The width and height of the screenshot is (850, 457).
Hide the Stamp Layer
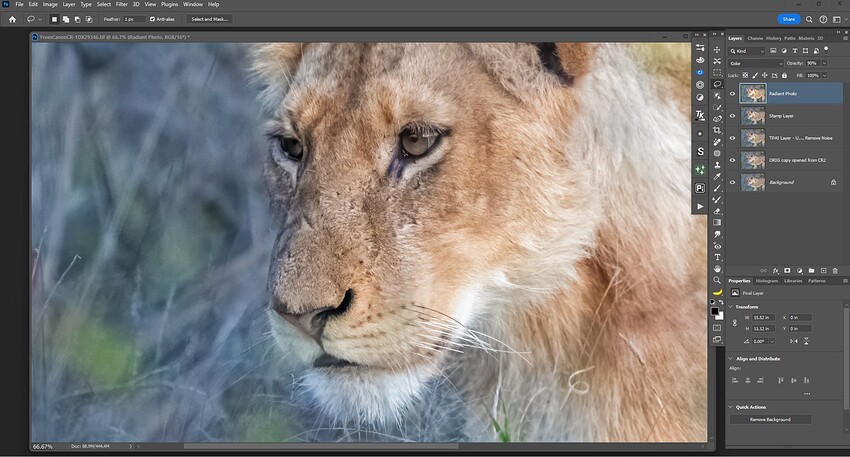(x=732, y=116)
